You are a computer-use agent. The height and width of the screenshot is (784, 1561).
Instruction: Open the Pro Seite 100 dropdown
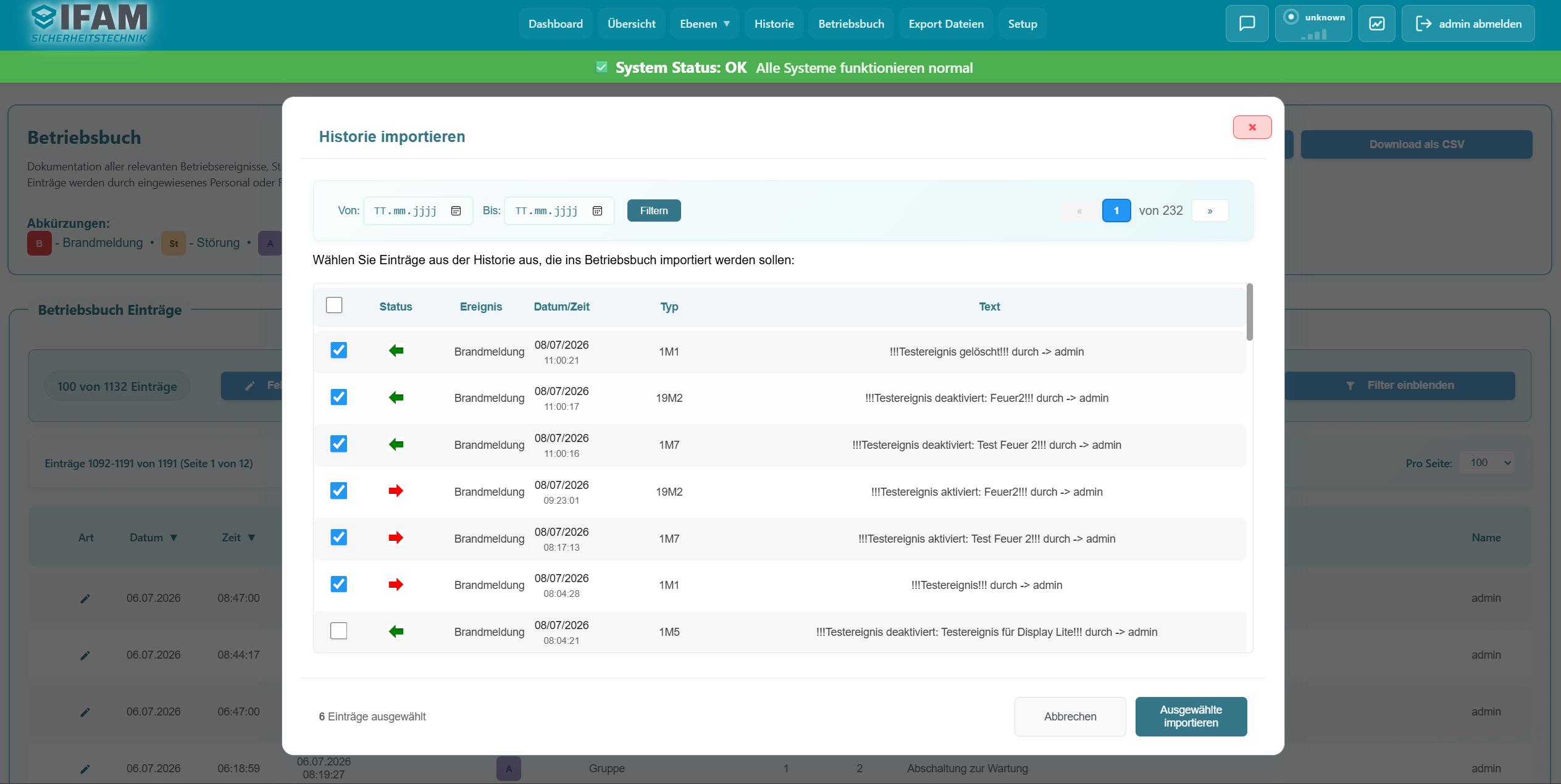pyautogui.click(x=1488, y=463)
